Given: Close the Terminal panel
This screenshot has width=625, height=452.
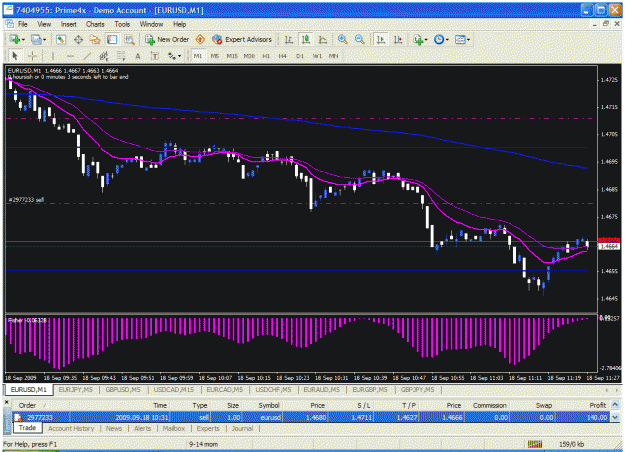Looking at the screenshot, I should click(x=6, y=403).
